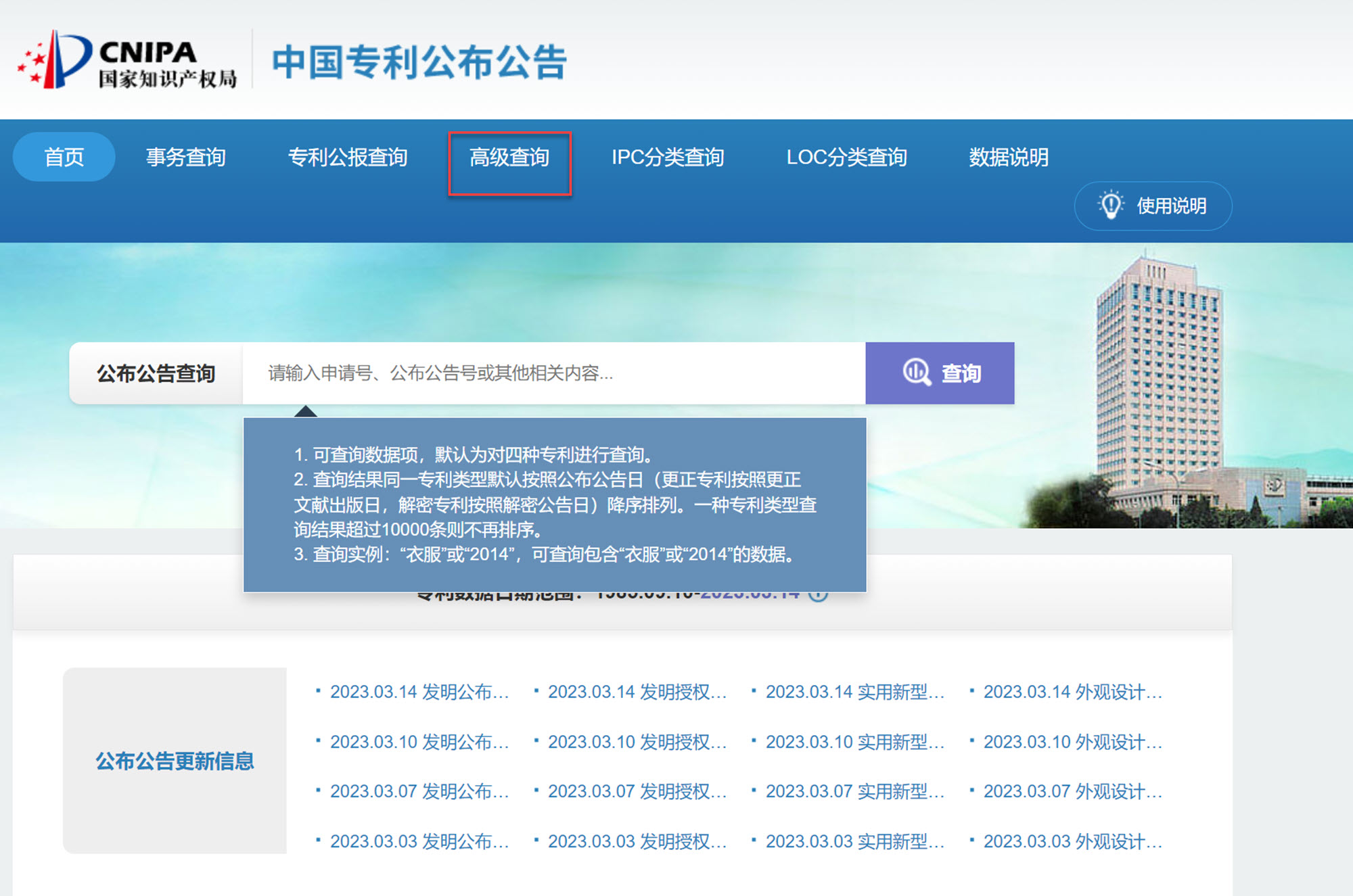1353x896 pixels.
Task: Open 2023.03.10 发明授权 link
Action: 637,742
